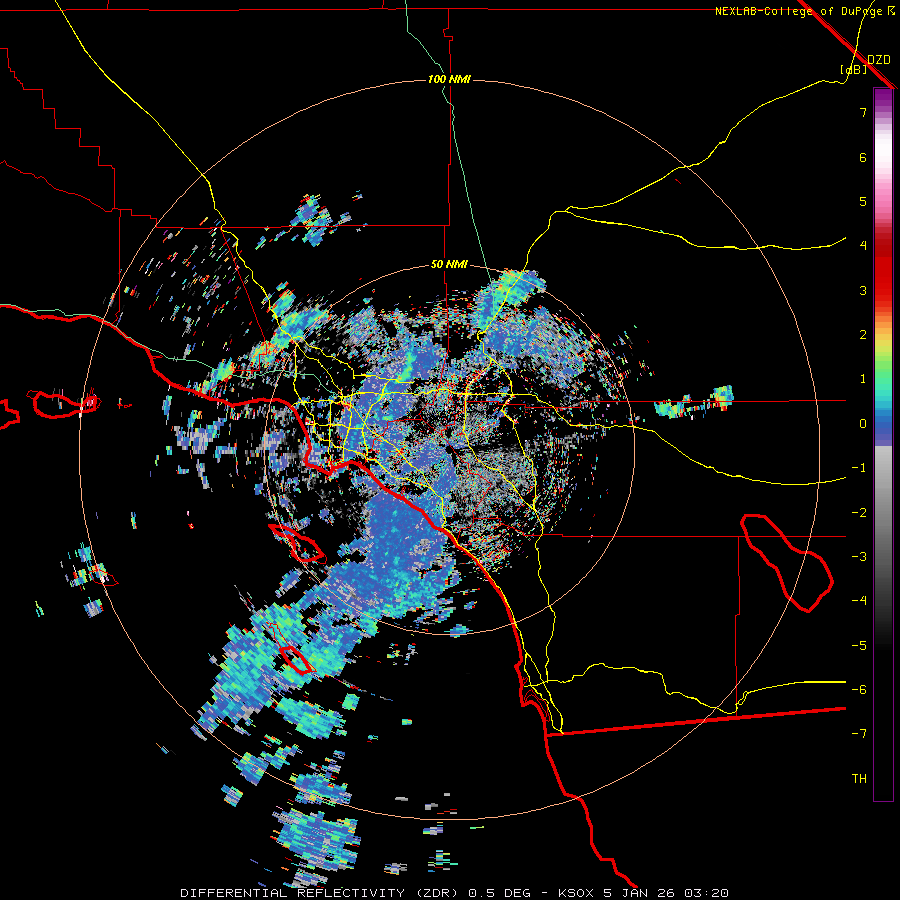Click the -1 value on the color scale
The image size is (900, 900).
859,468
